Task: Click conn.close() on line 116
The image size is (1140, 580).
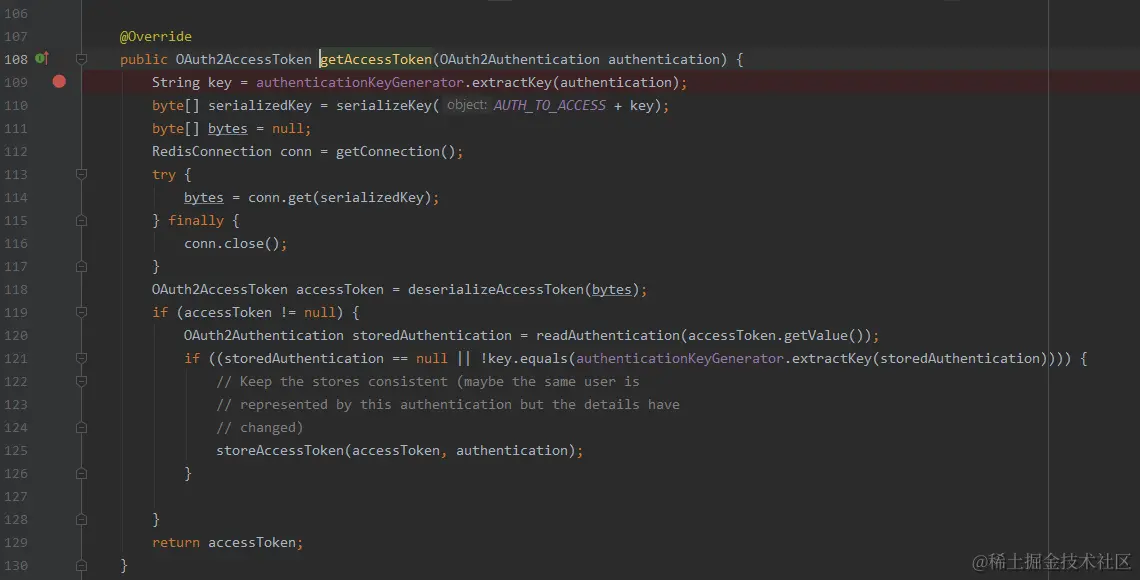Action: pyautogui.click(x=232, y=243)
